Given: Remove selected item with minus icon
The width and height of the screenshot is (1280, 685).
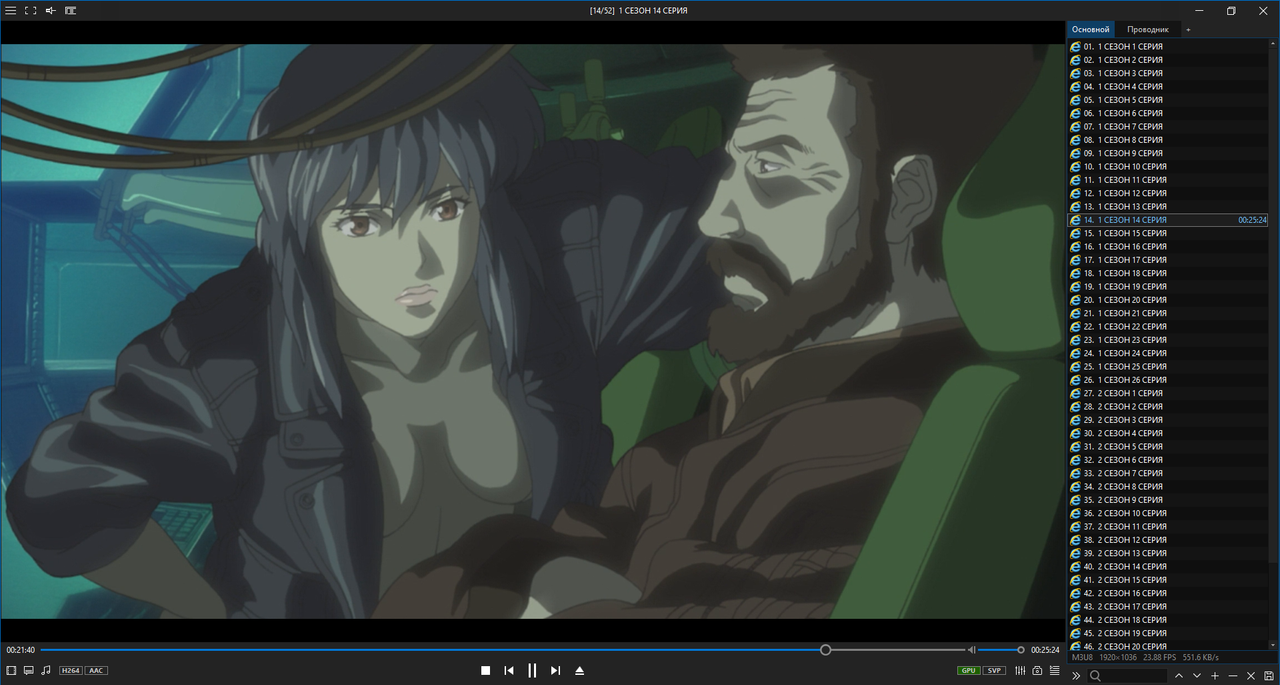Looking at the screenshot, I should 1233,676.
